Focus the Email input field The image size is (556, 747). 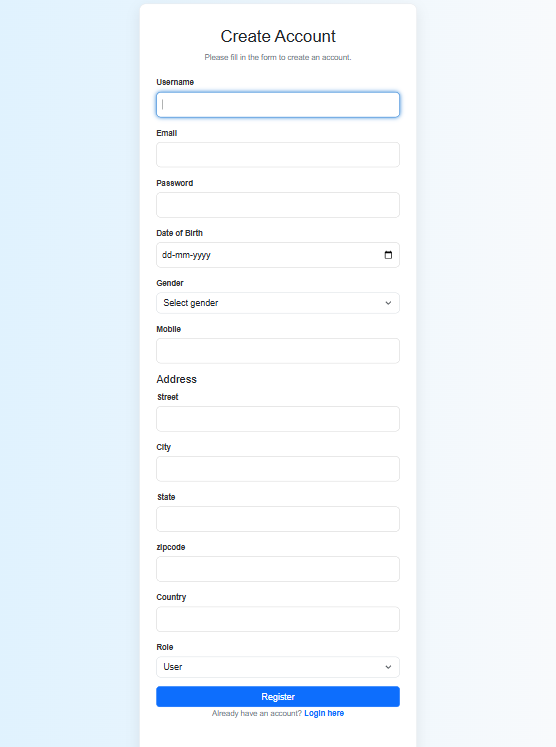click(278, 155)
